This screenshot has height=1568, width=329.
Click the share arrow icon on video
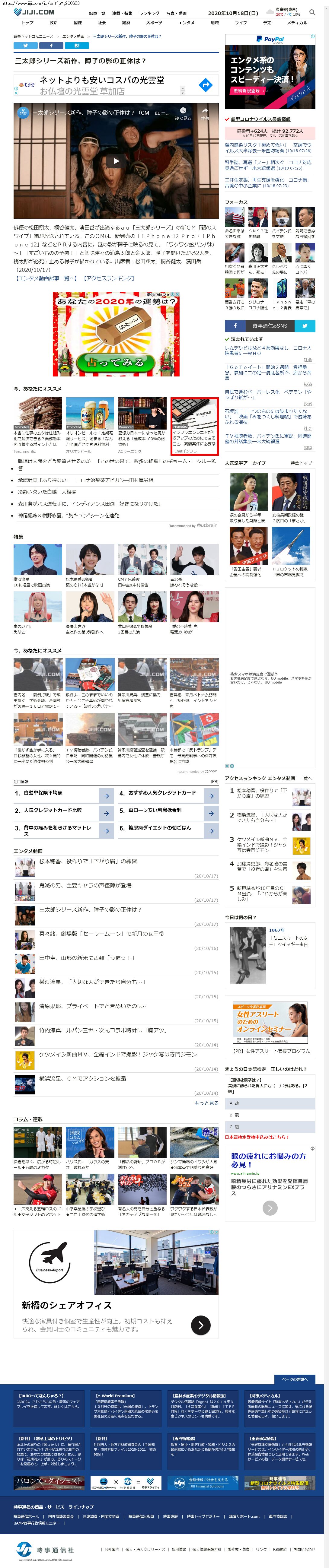click(205, 111)
